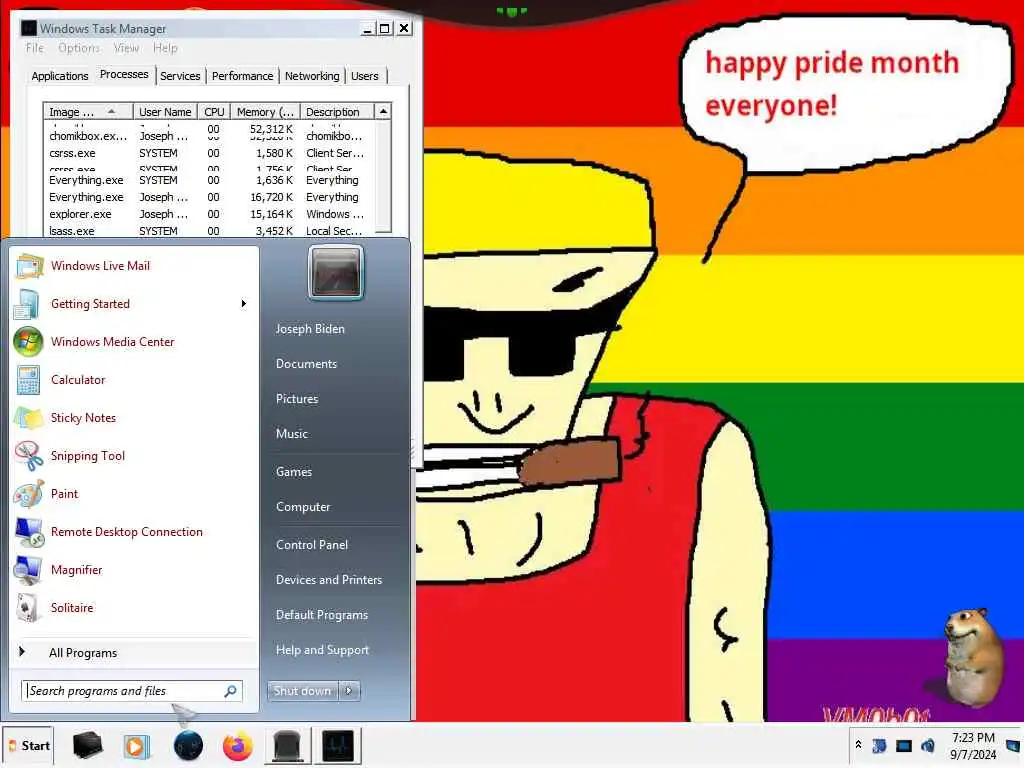1024x768 pixels.
Task: Switch to the Task Manager taskbar button
Action: pyautogui.click(x=338, y=746)
